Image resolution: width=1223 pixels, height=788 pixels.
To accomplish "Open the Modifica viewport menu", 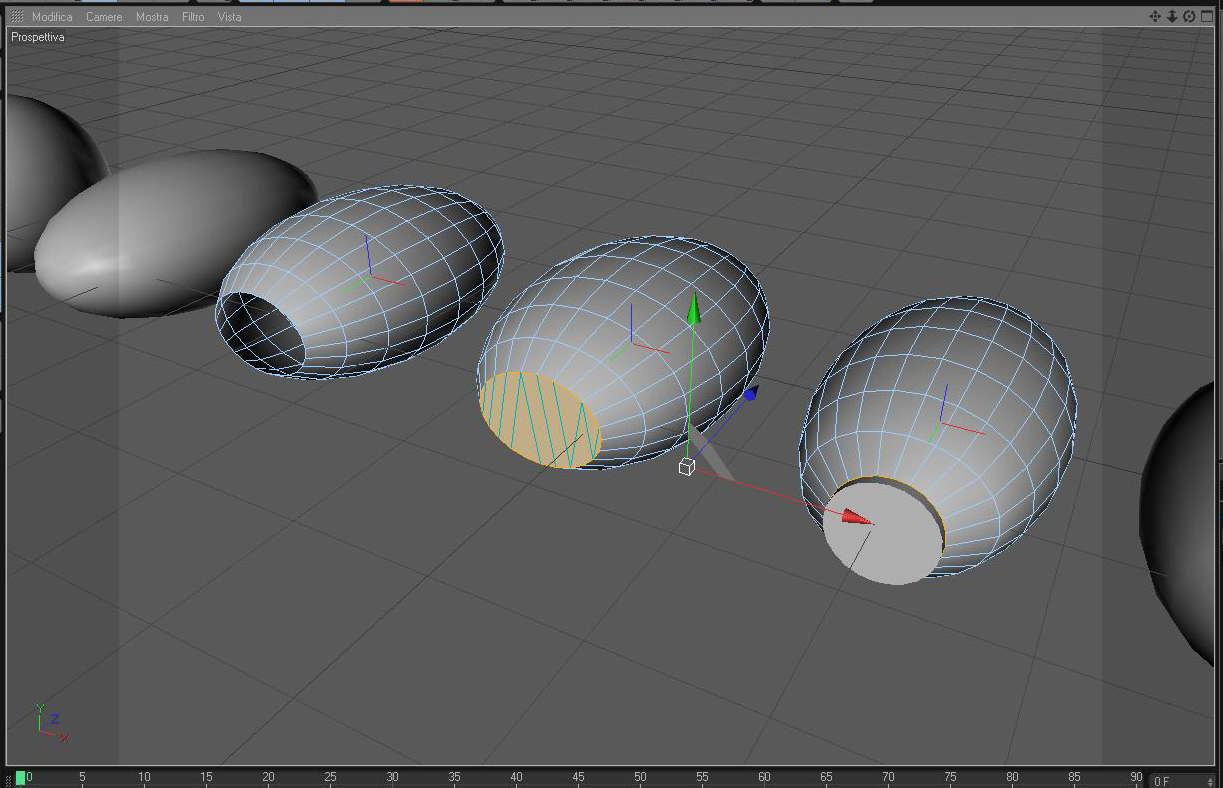I will [x=52, y=17].
